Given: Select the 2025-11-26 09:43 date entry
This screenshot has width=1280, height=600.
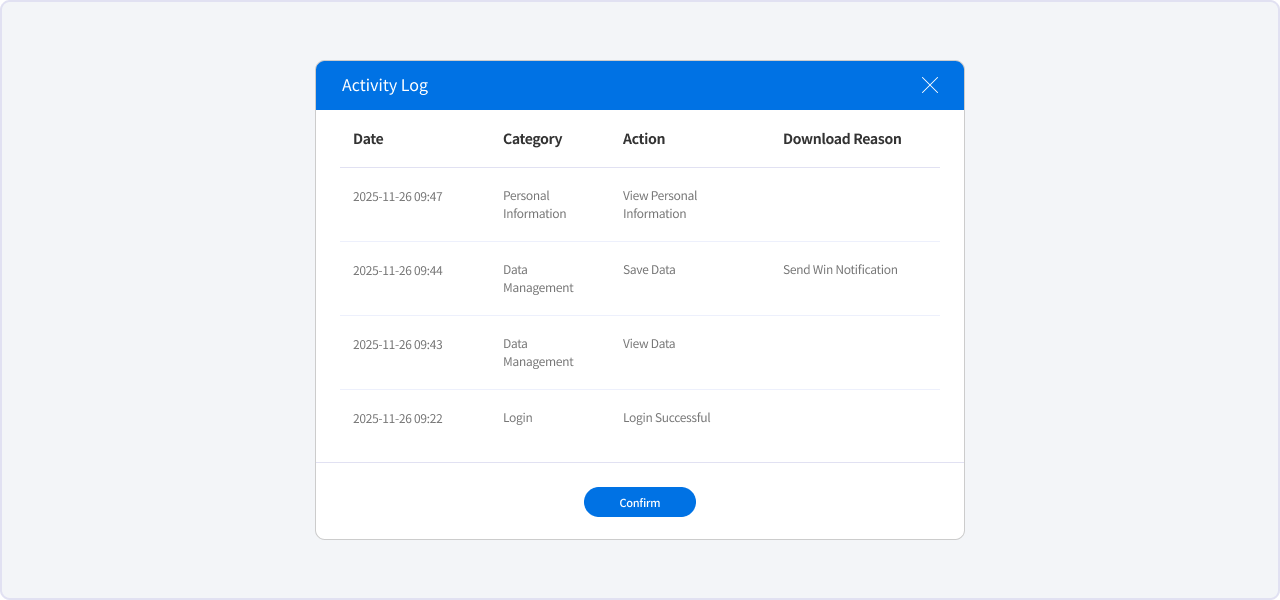Looking at the screenshot, I should click(397, 345).
